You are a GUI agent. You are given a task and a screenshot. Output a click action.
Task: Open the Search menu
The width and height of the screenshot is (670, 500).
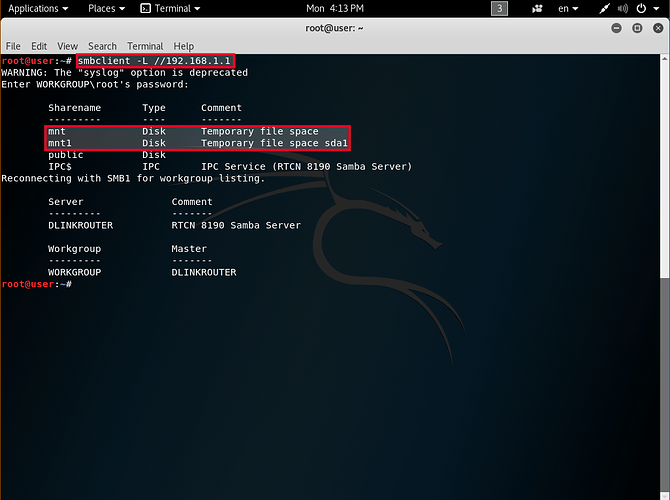pos(102,46)
